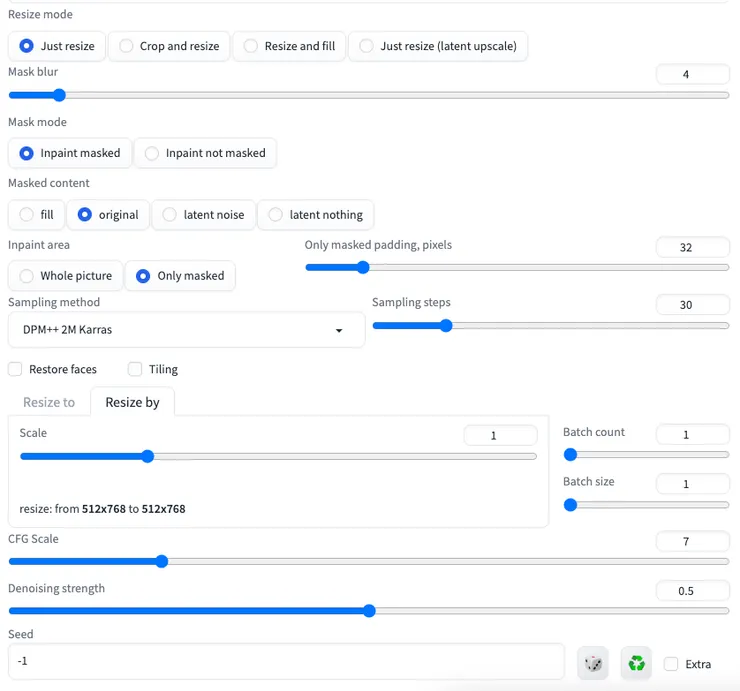
Task: Click the Denoising strength slider handle
Action: (x=369, y=610)
